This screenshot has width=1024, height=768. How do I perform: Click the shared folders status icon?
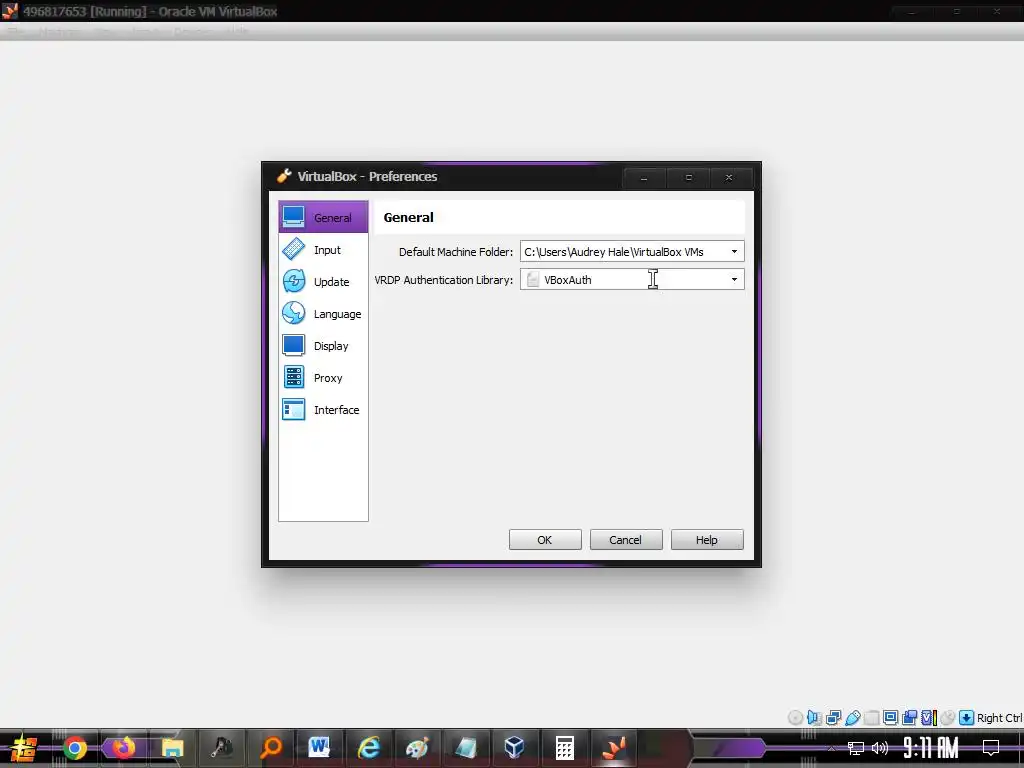point(872,718)
